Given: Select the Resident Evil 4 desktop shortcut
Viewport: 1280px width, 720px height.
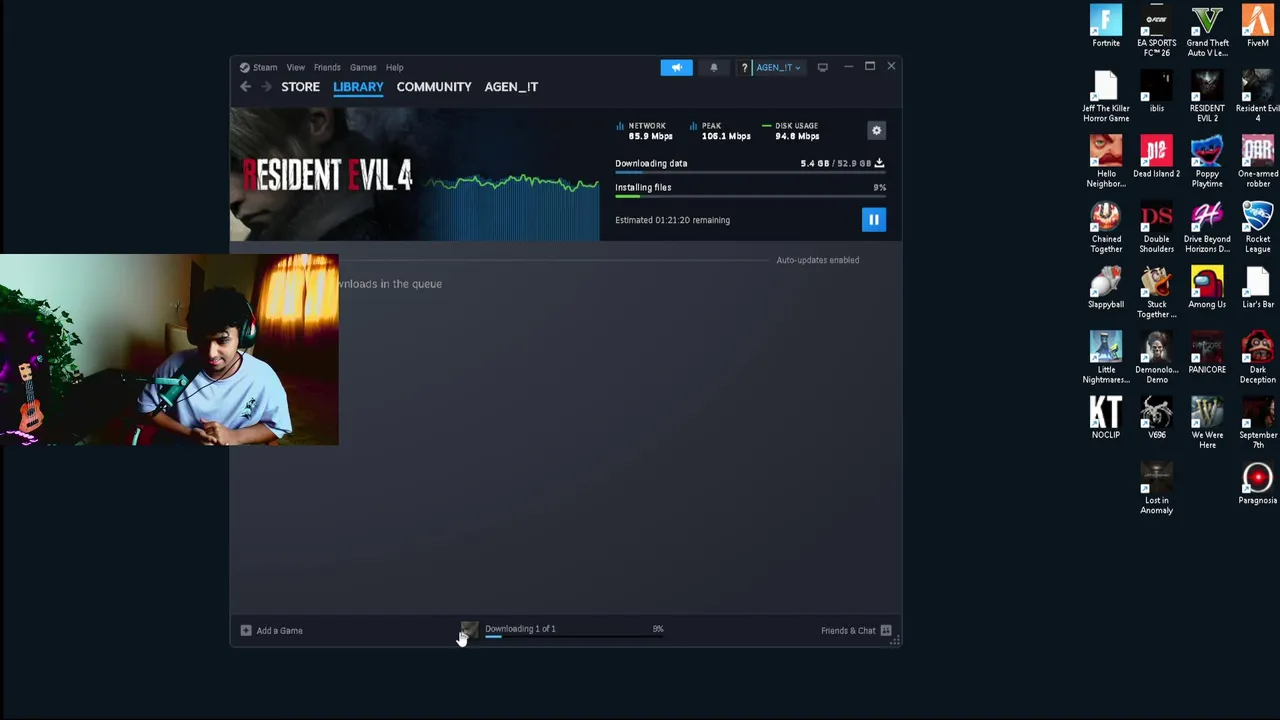Looking at the screenshot, I should [1258, 96].
